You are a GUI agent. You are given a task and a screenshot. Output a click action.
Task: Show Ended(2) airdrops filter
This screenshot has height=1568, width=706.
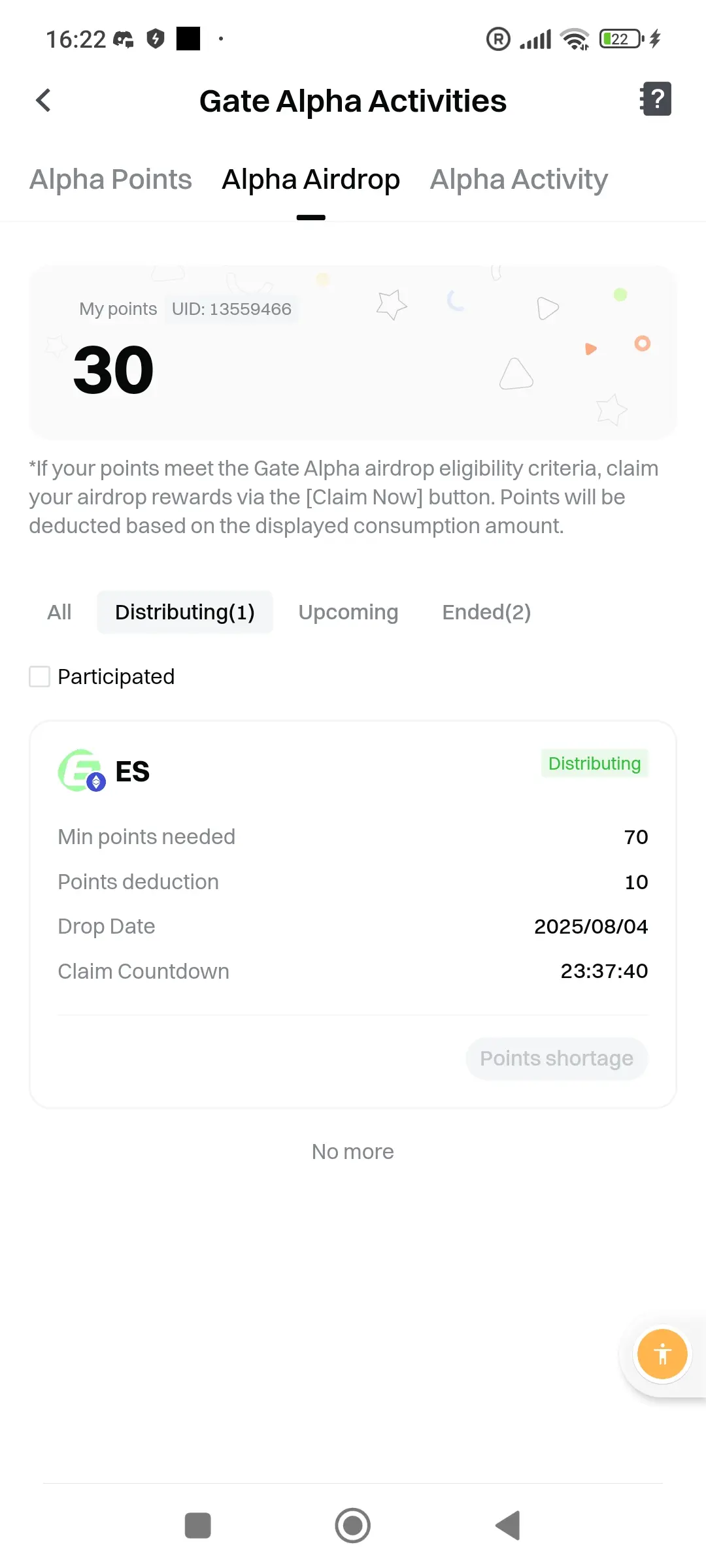[x=486, y=612]
